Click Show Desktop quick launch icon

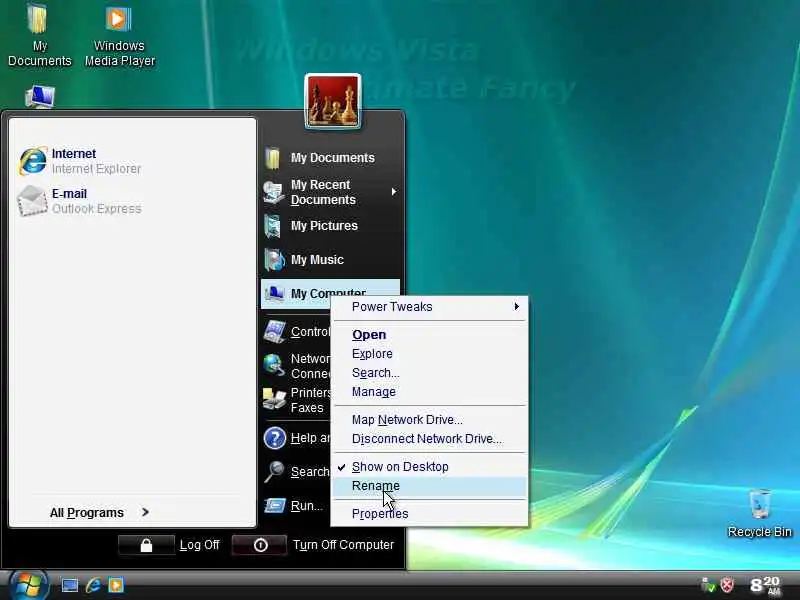(69, 585)
